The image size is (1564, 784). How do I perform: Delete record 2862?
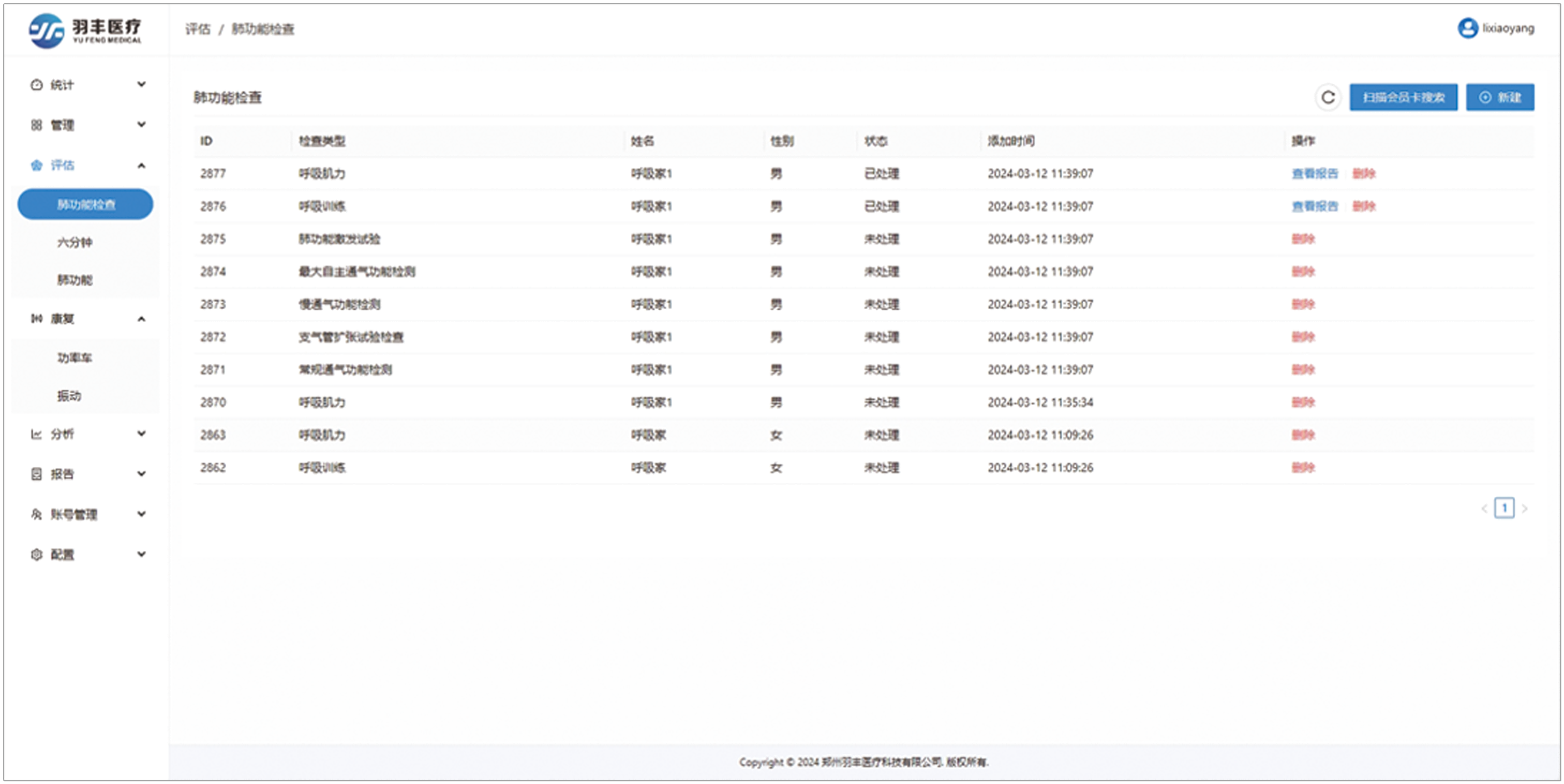(x=1303, y=467)
